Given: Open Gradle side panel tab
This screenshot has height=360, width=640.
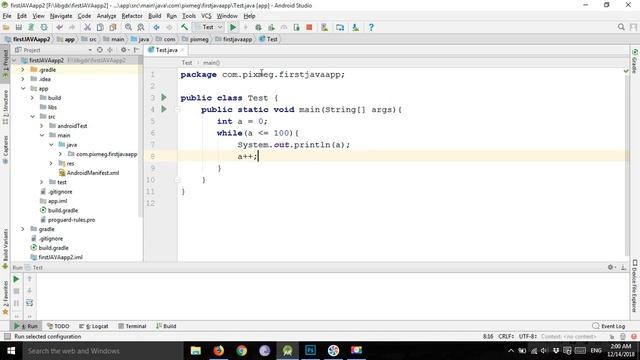Looking at the screenshot, I should coord(635,61).
